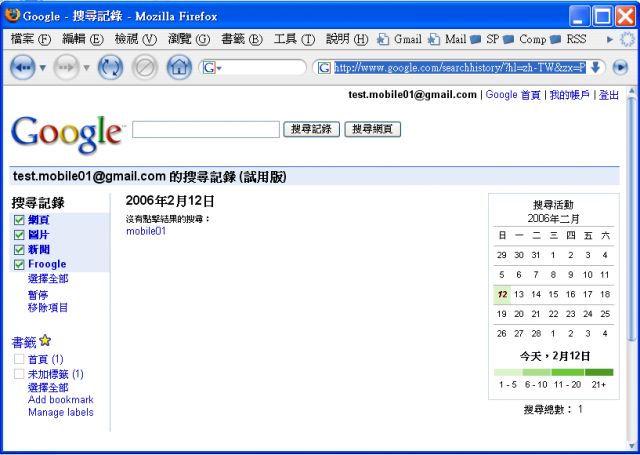Click the Firefox logo in title bar
This screenshot has height=455, width=640.
click(x=12, y=15)
